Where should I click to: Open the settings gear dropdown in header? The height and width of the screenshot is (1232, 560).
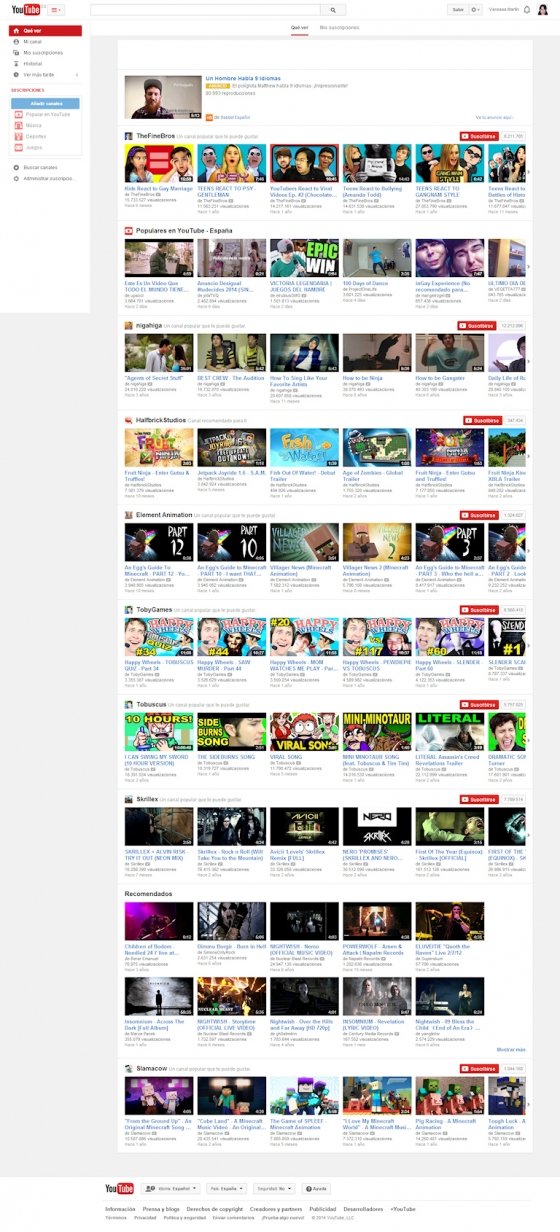tap(476, 9)
